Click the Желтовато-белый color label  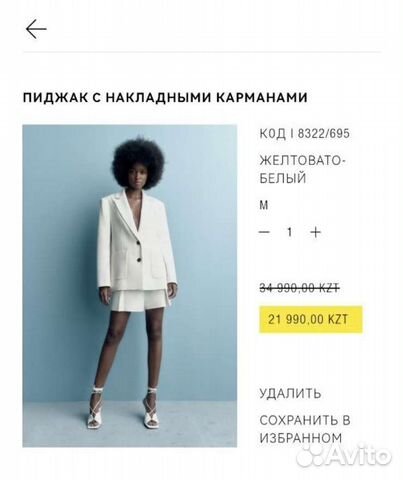(302, 169)
